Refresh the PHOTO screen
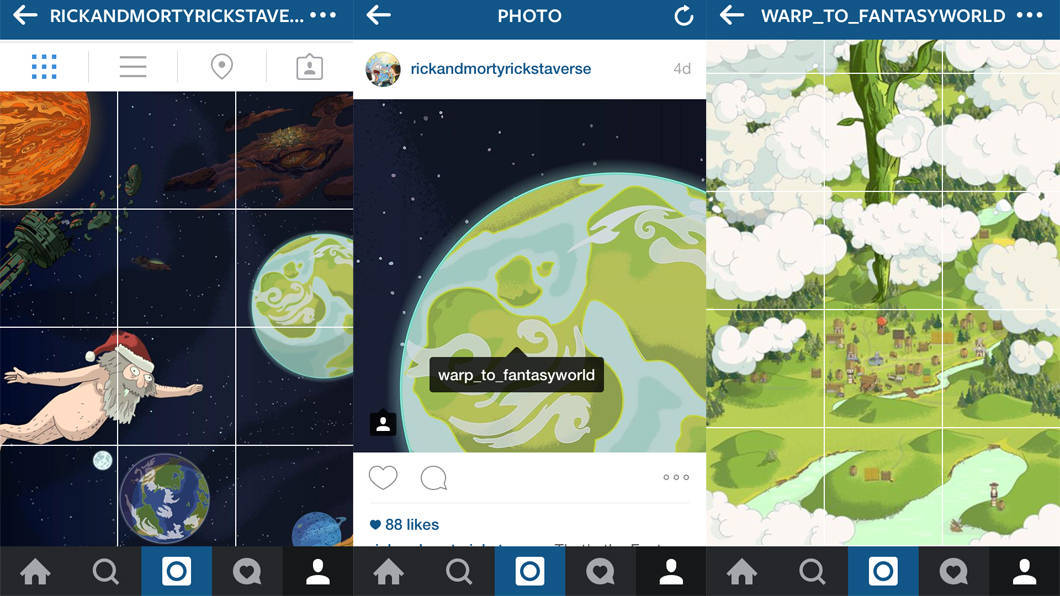Viewport: 1060px width, 596px height. pos(683,16)
